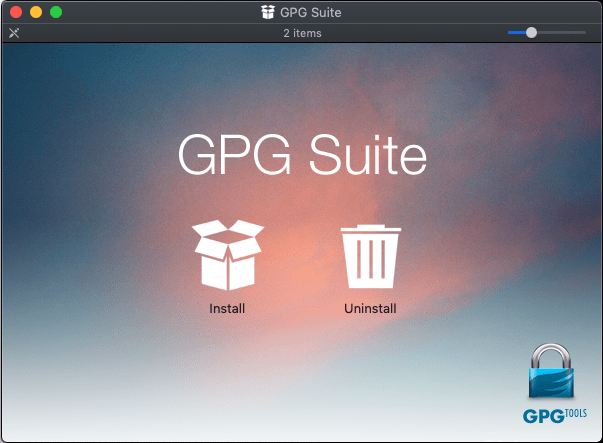The height and width of the screenshot is (443, 603).
Task: Click the GPG Suite window title text
Action: click(310, 13)
